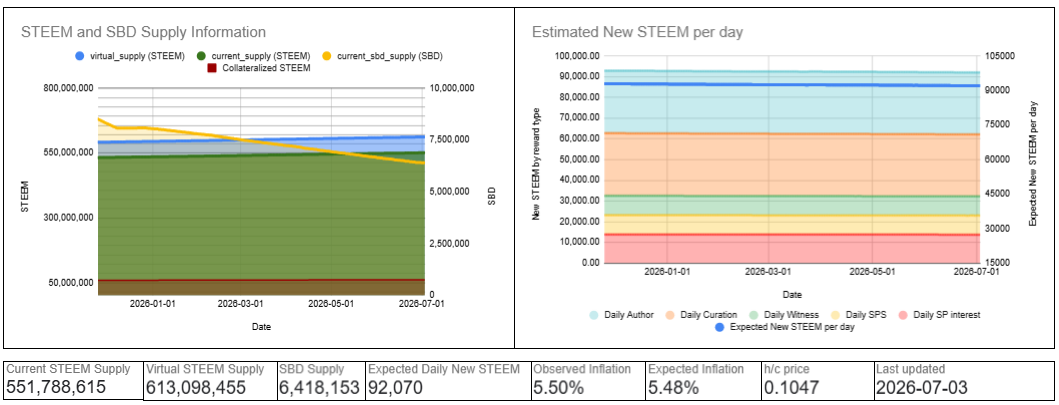Click the 'Expected Daily New STEEM' cell label
Image resolution: width=1059 pixels, height=405 pixels.
click(444, 369)
